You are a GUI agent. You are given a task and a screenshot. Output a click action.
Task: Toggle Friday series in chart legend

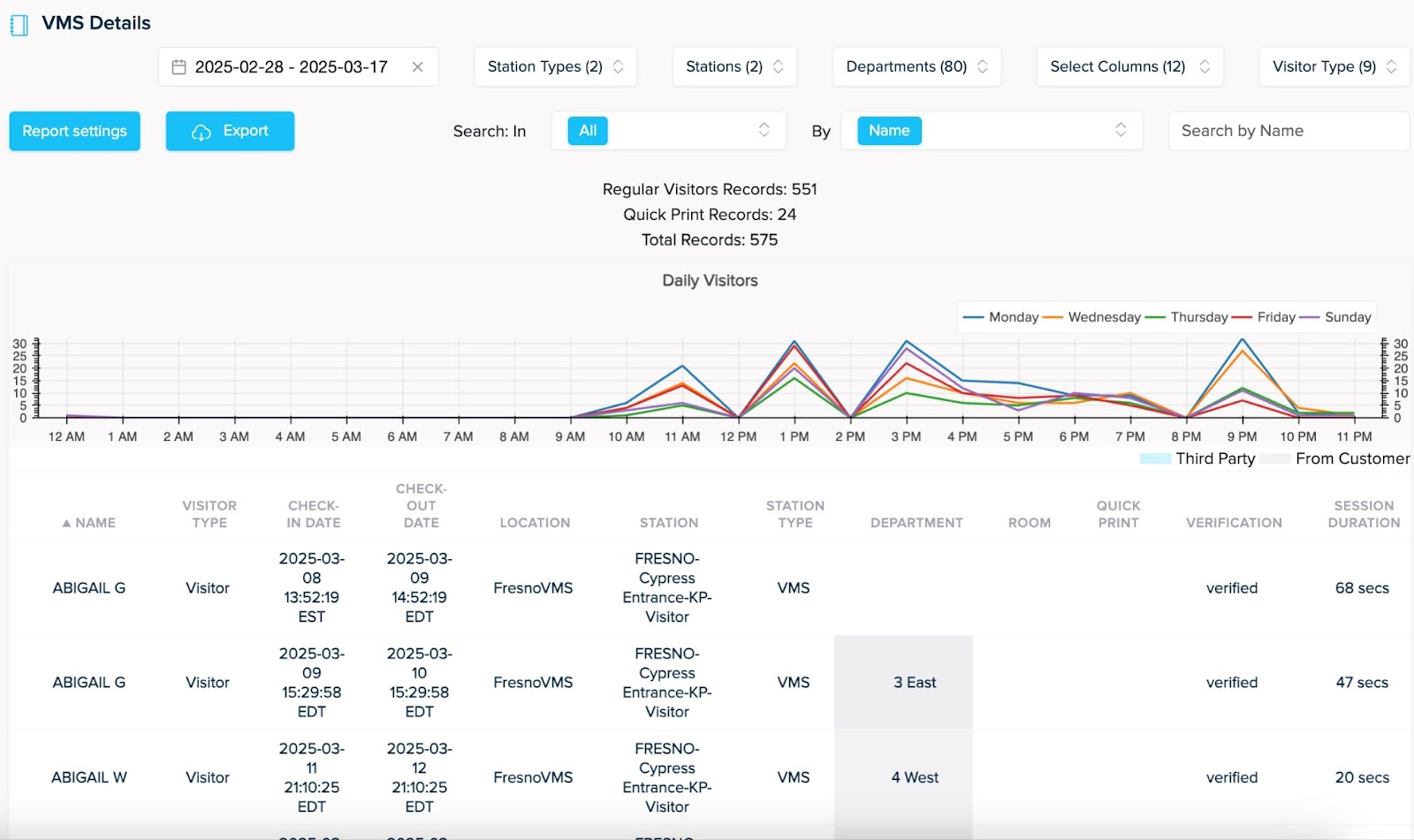1264,317
